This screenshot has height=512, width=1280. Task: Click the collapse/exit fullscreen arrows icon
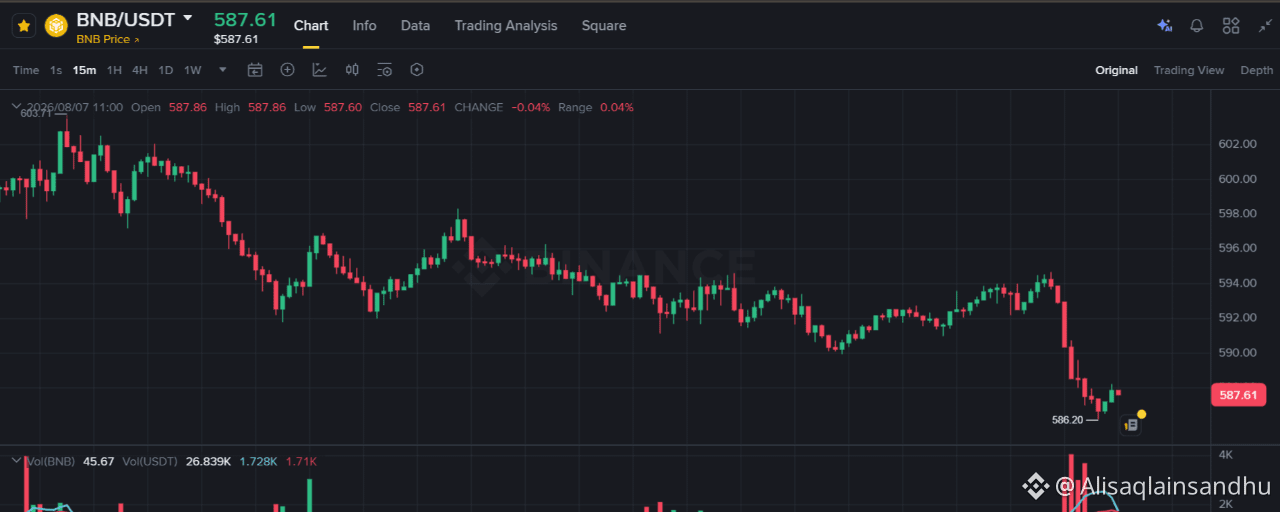[1265, 26]
